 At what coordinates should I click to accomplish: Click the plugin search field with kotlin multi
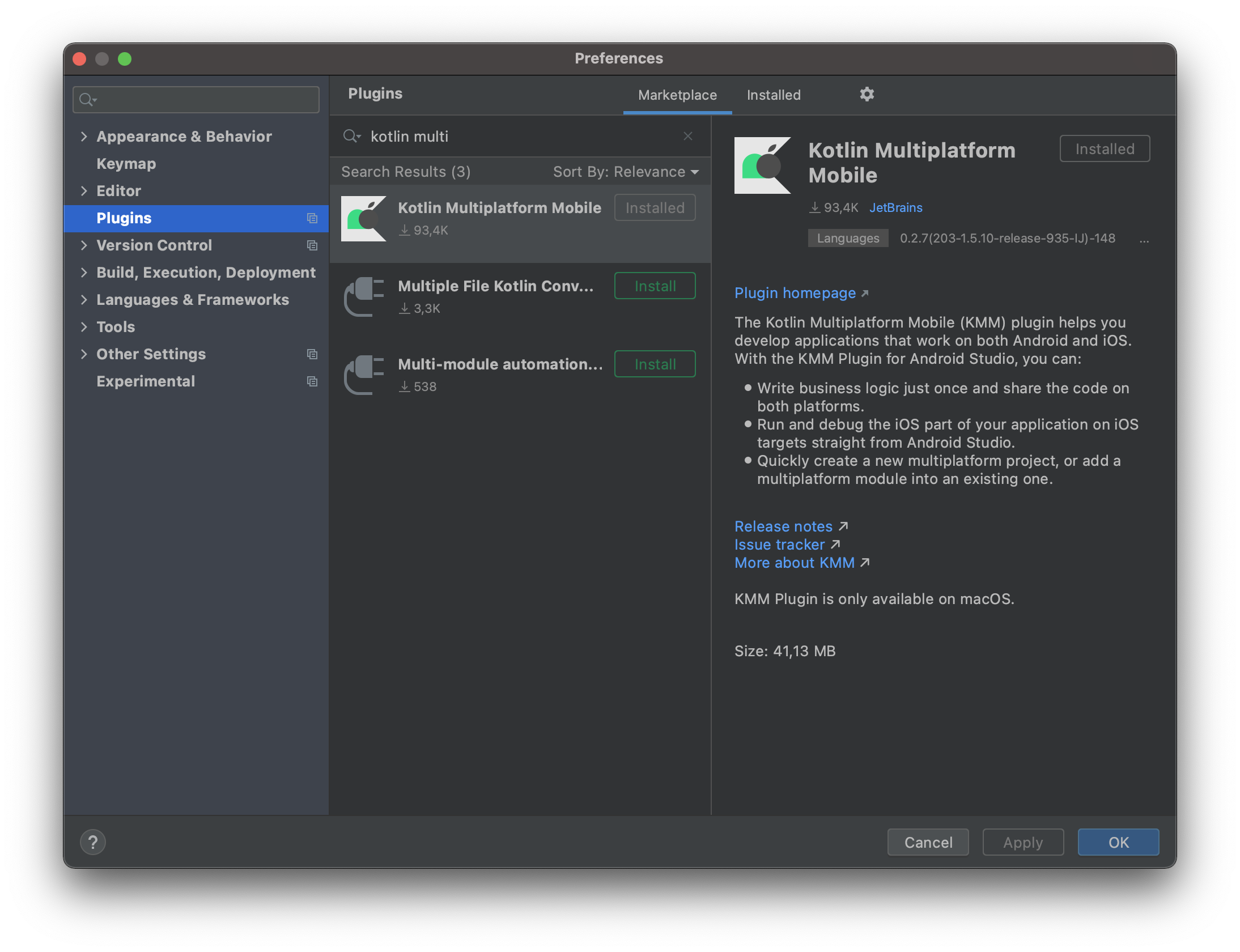tap(520, 136)
